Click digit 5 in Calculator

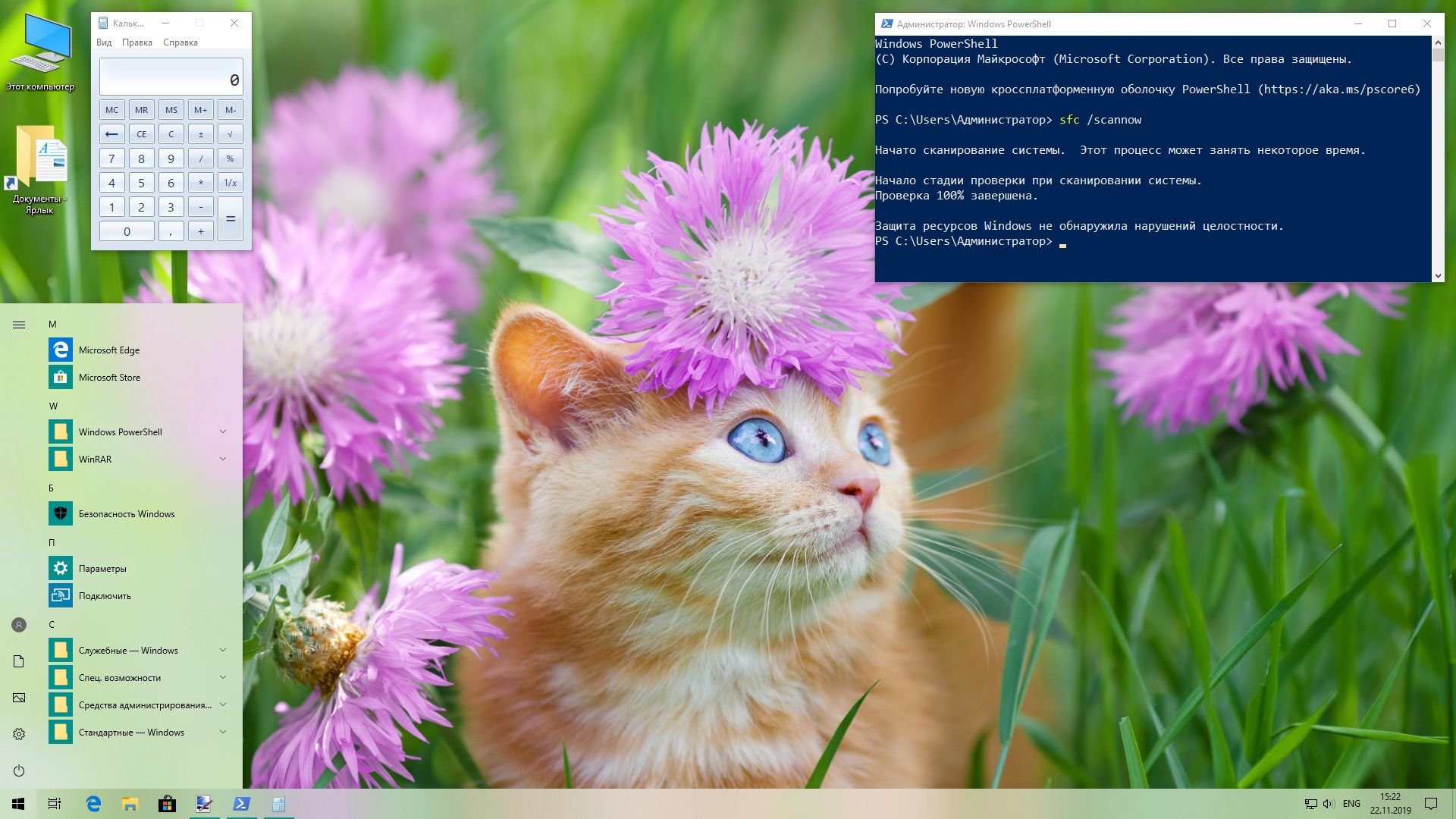[x=141, y=183]
